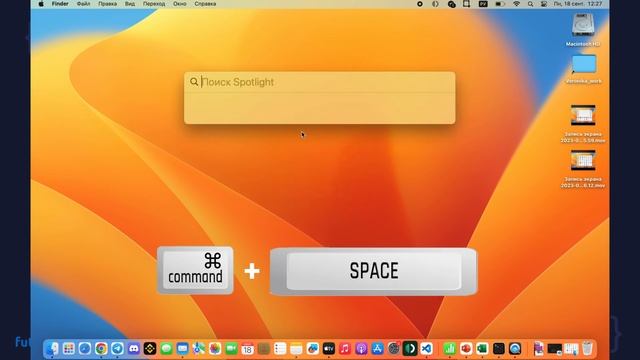Open Mail app in the dock
Viewport: 640px width, 360px height.
point(182,348)
